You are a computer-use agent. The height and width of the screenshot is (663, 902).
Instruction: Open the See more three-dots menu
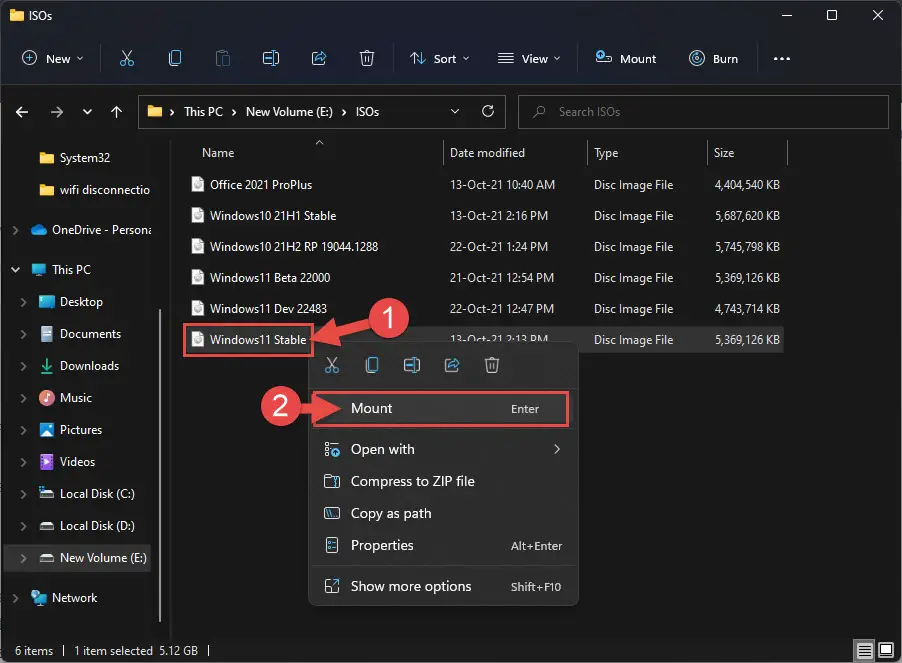pyautogui.click(x=781, y=58)
